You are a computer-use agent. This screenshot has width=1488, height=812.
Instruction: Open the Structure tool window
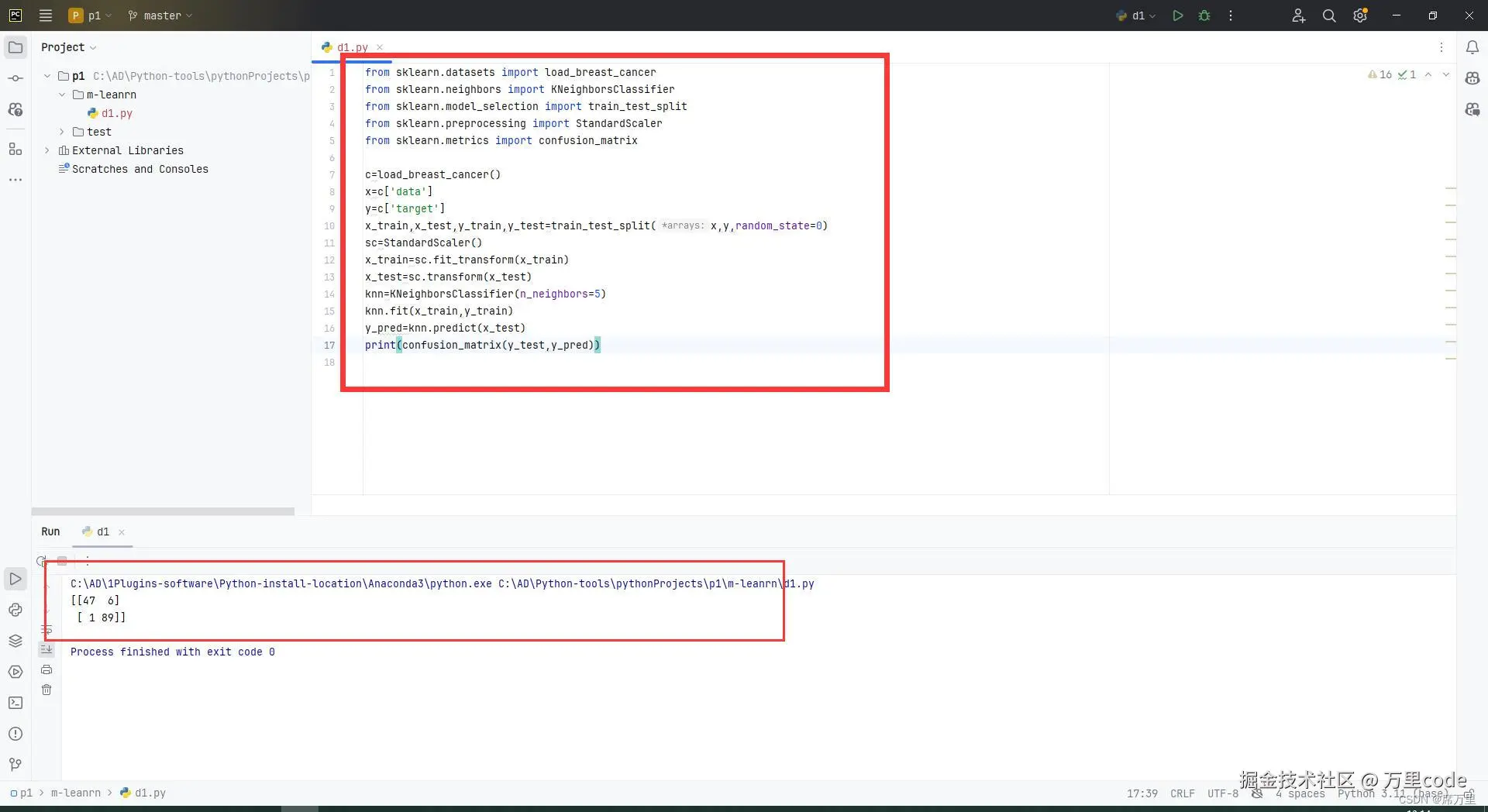click(x=15, y=149)
